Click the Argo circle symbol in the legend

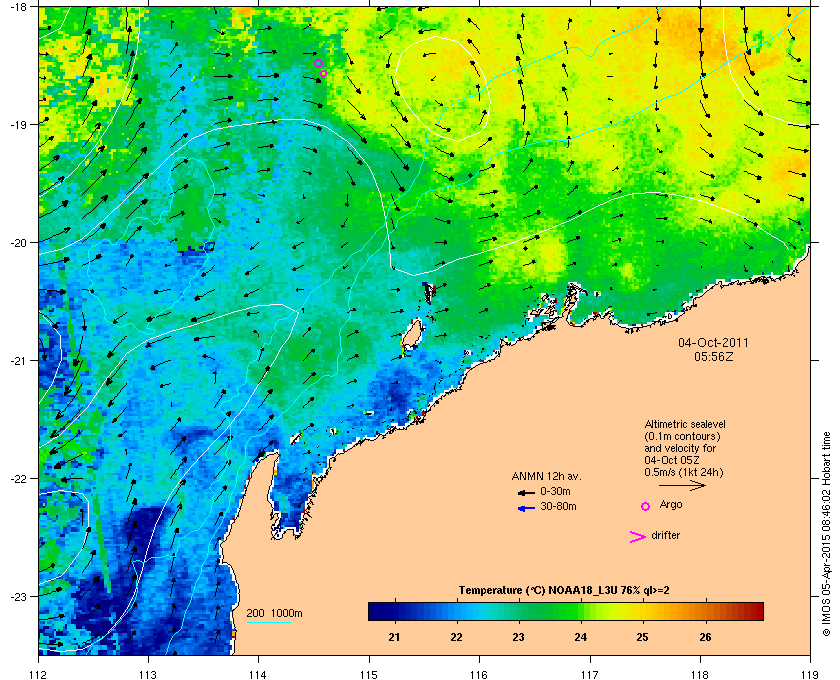646,506
